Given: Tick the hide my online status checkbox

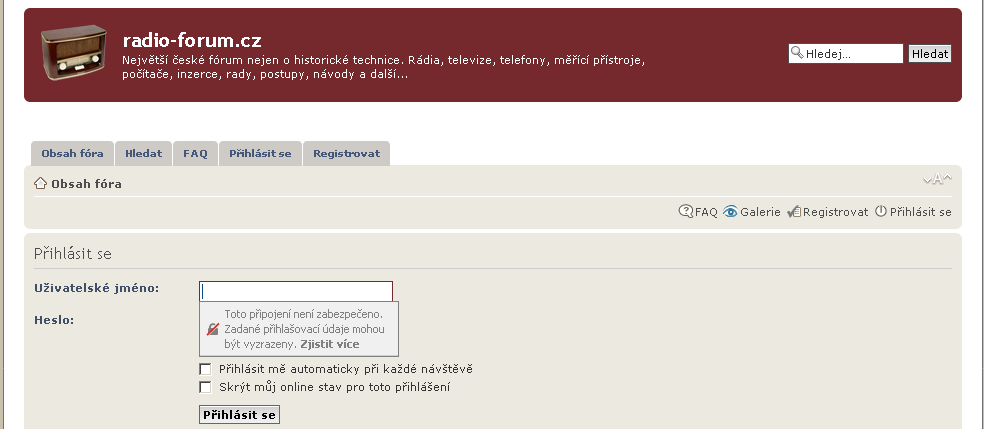Looking at the screenshot, I should (206, 387).
